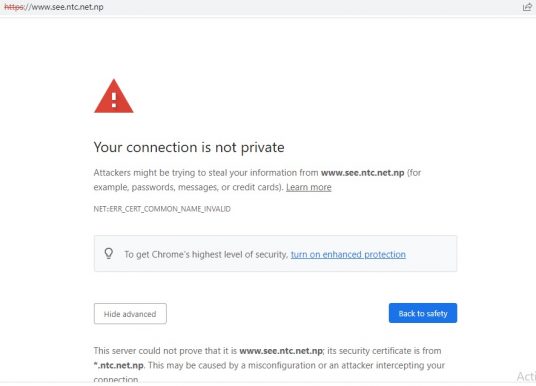Click the crossed-out https in the URL

[14, 7]
